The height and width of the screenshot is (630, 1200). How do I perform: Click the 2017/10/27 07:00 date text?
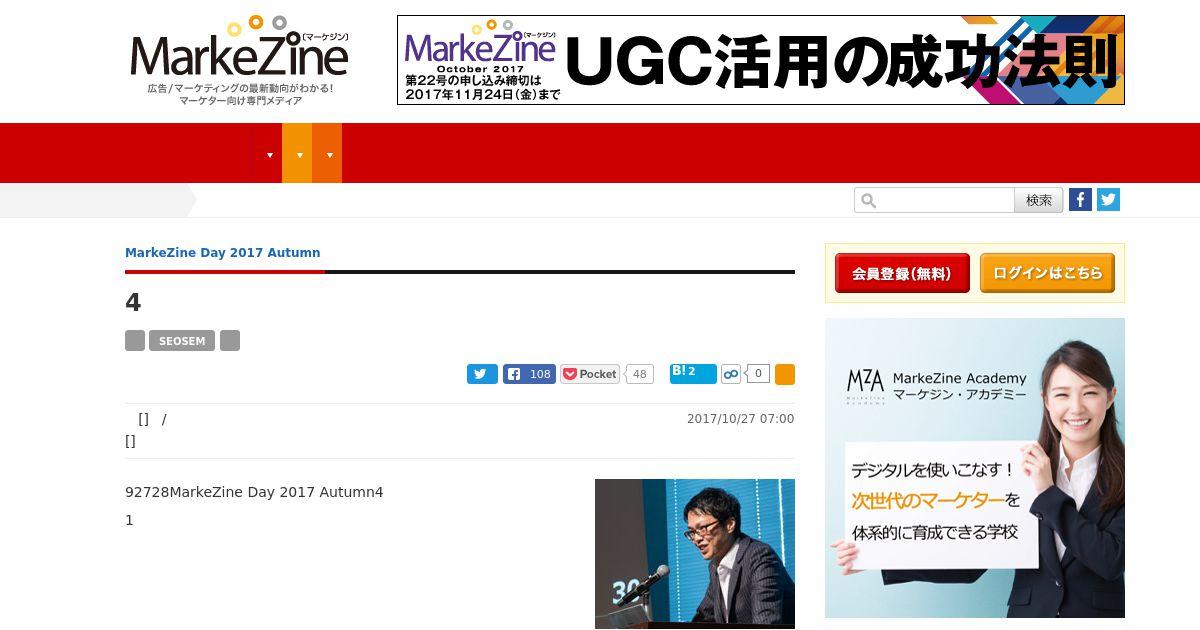click(x=740, y=419)
